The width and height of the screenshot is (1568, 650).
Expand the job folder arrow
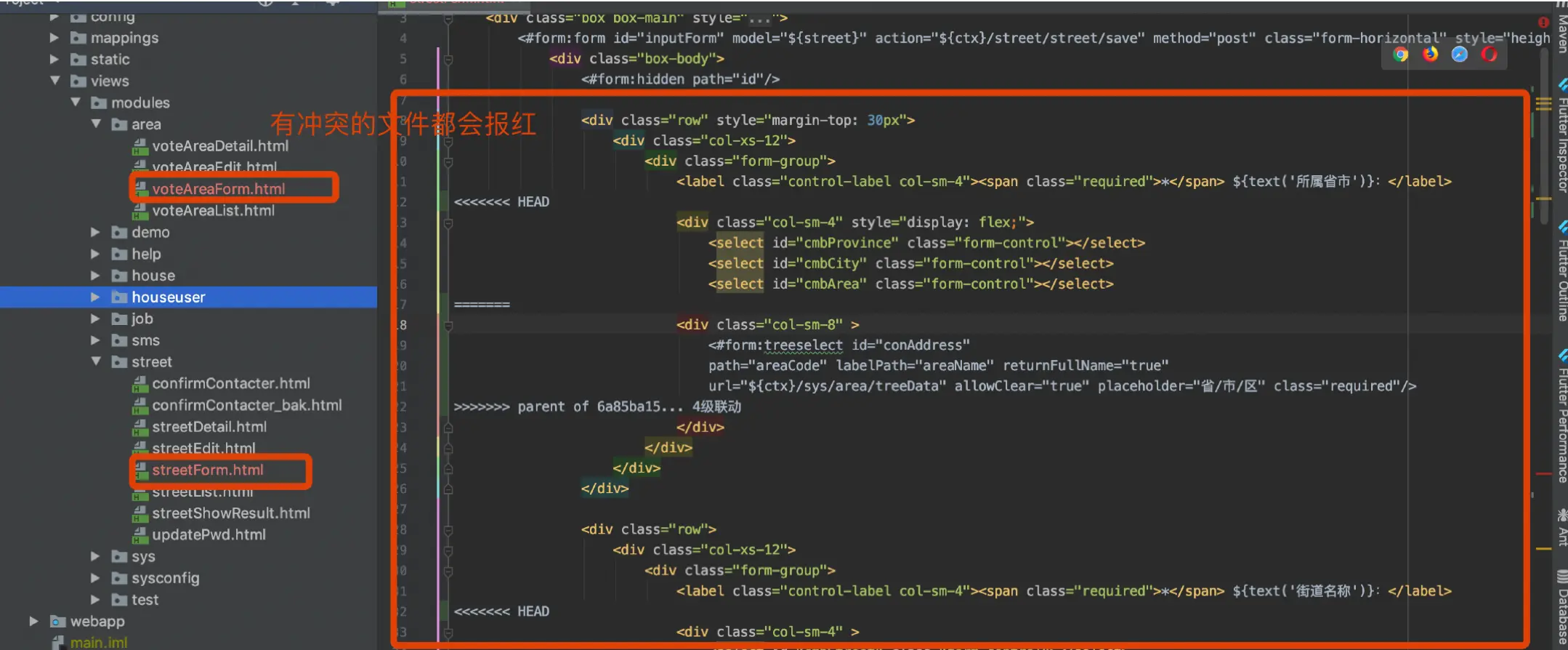[x=95, y=318]
